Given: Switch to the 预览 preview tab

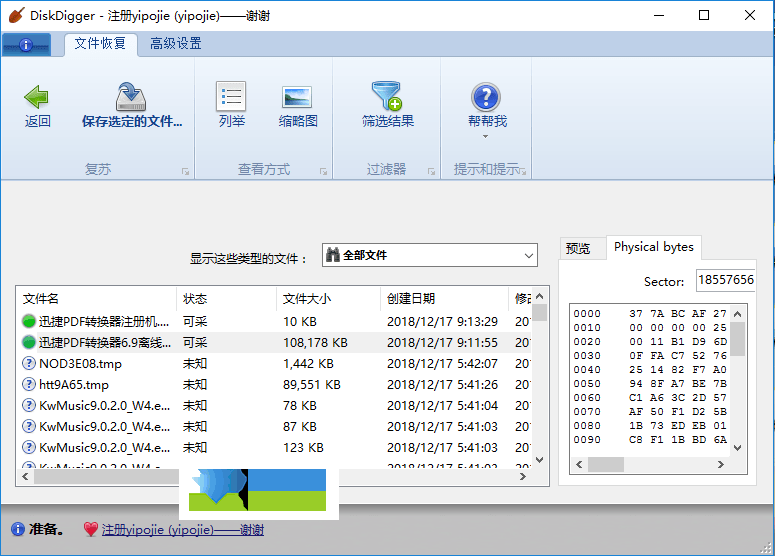Looking at the screenshot, I should pyautogui.click(x=578, y=248).
